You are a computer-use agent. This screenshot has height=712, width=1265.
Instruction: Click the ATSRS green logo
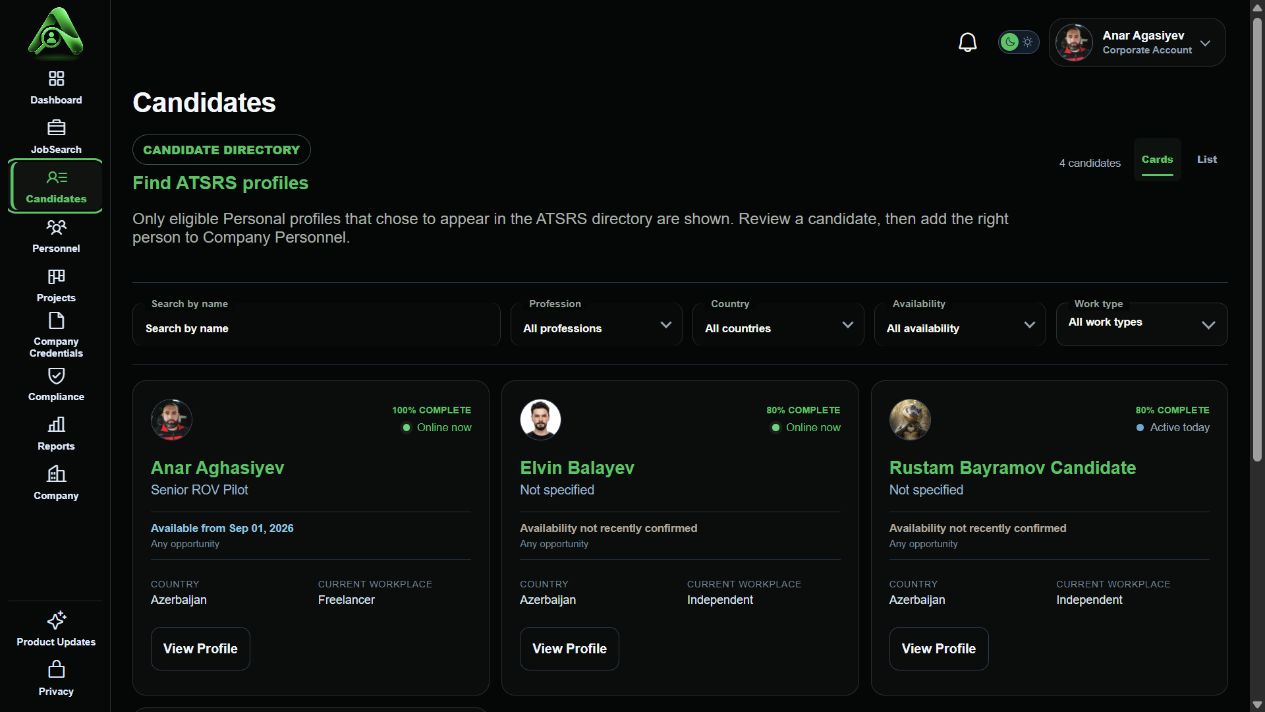coord(56,33)
